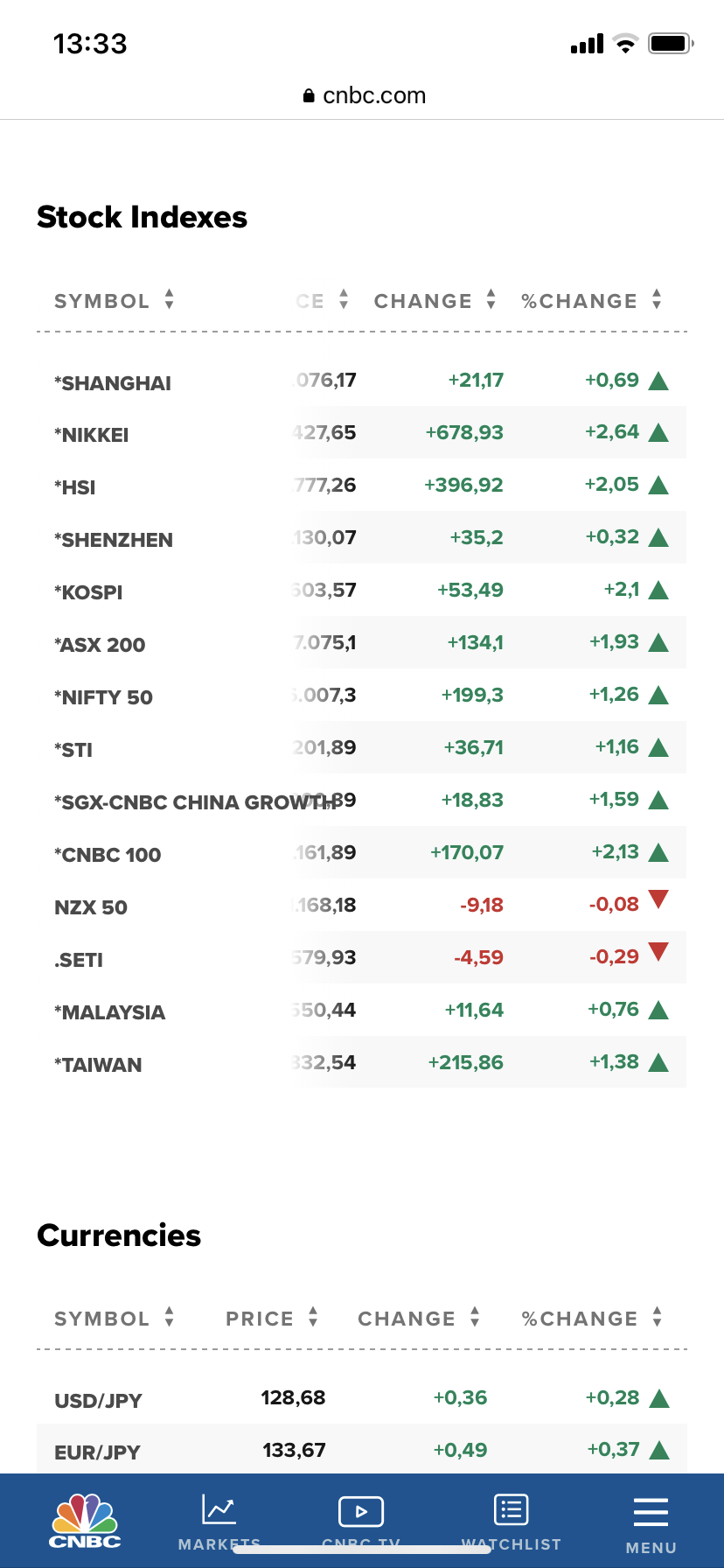Tap the CNBC peacock logo
Screen dimensions: 724x1568
[x=85, y=1521]
